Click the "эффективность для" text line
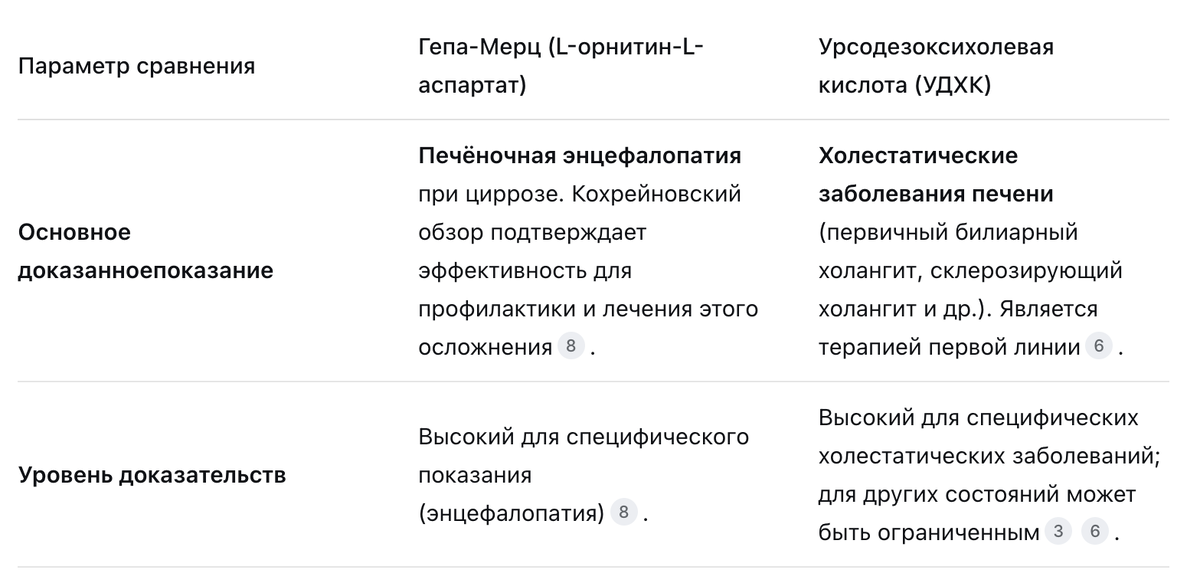Viewport: 1200px width, 583px height. pyautogui.click(x=525, y=270)
